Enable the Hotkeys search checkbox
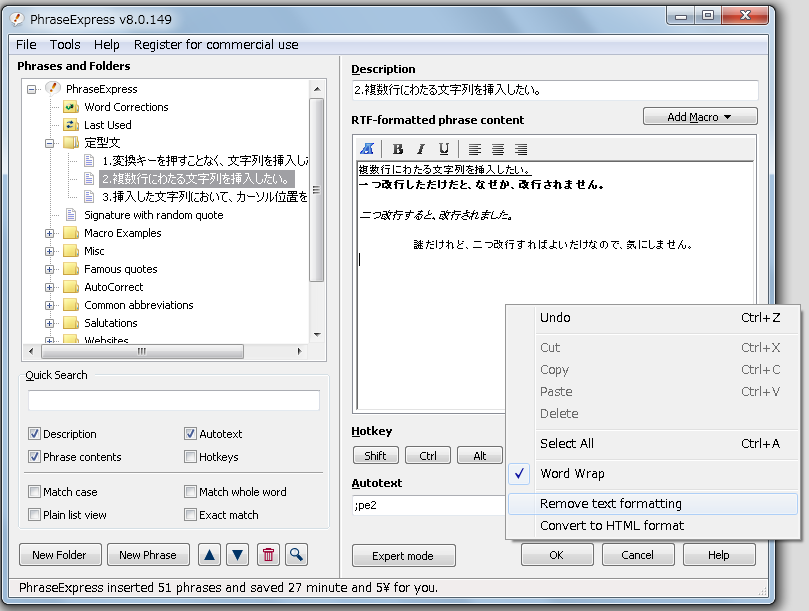Image resolution: width=809 pixels, height=611 pixels. [190, 457]
